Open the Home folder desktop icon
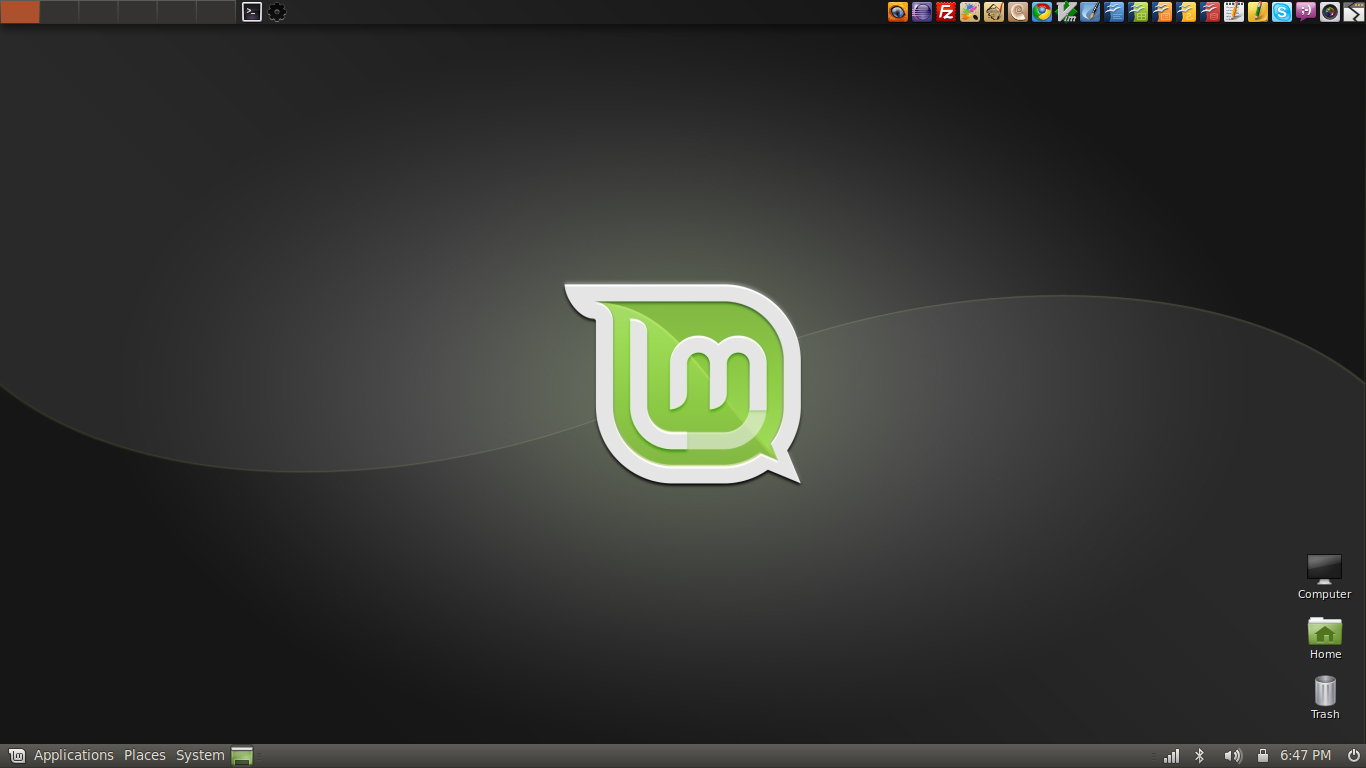1366x768 pixels. (1325, 638)
